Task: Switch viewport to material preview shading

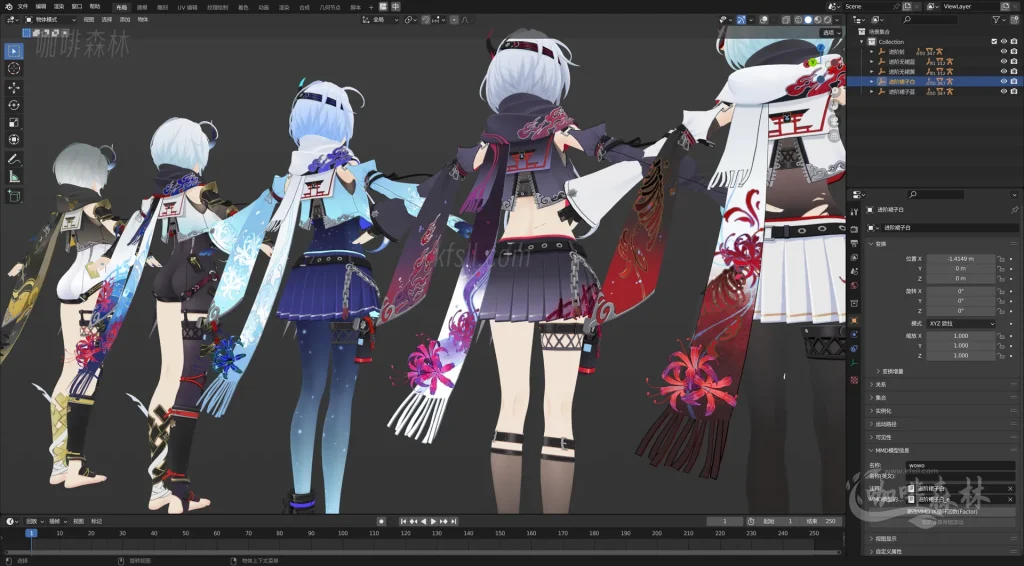Action: click(x=818, y=20)
